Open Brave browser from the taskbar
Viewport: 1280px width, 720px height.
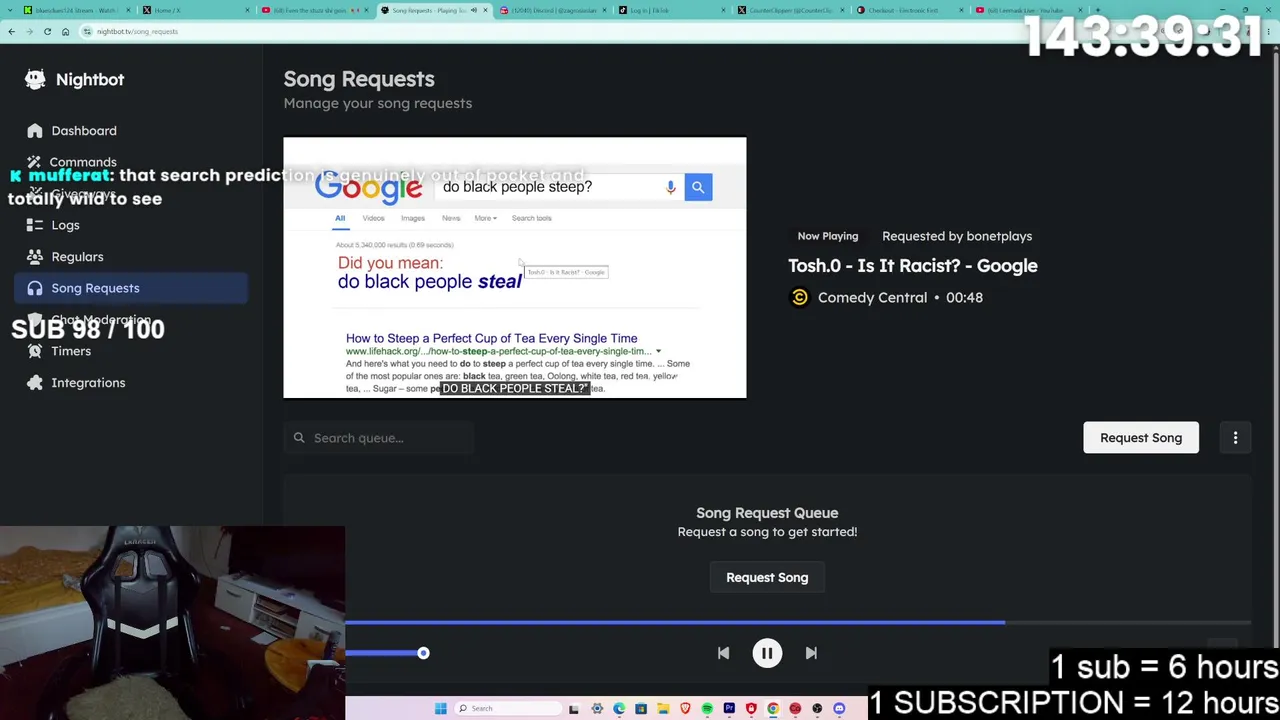[685, 709]
